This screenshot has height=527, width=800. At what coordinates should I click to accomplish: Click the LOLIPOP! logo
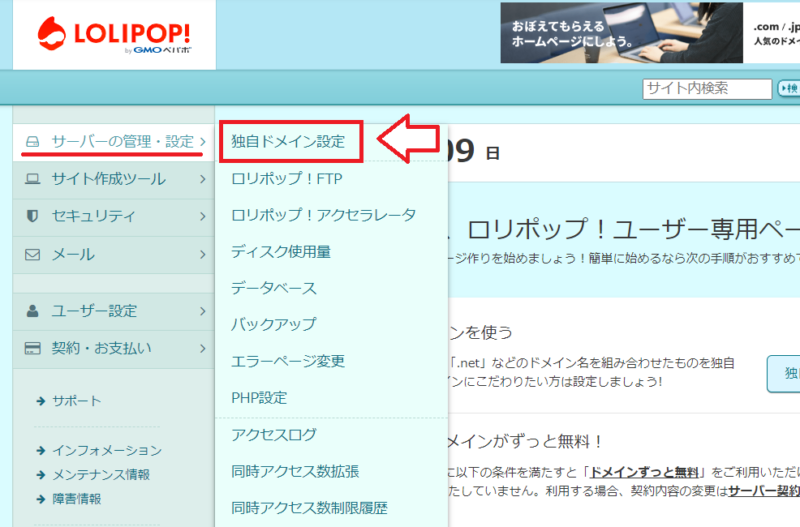(114, 35)
